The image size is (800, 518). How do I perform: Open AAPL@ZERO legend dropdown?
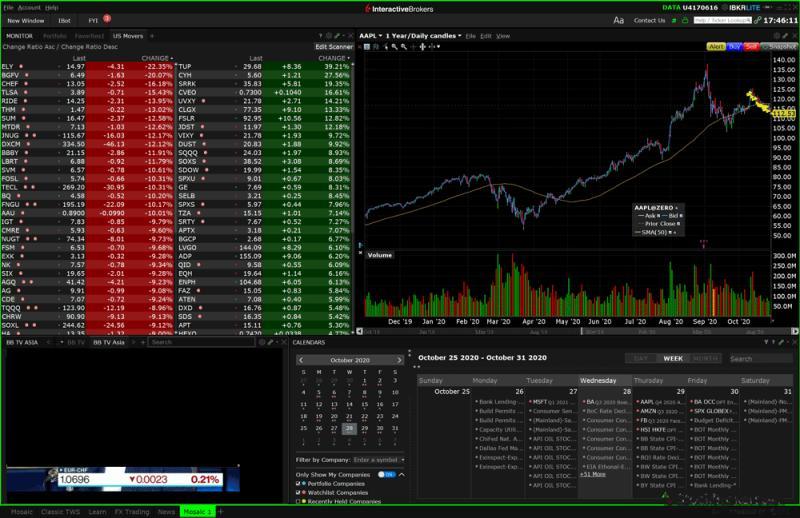click(x=677, y=208)
